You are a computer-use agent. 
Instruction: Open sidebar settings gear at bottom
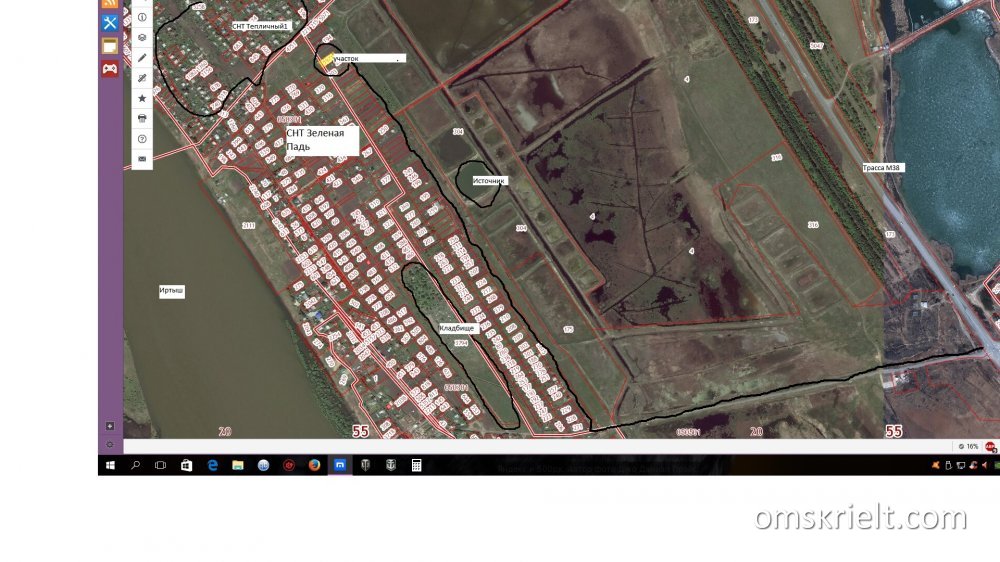(110, 444)
